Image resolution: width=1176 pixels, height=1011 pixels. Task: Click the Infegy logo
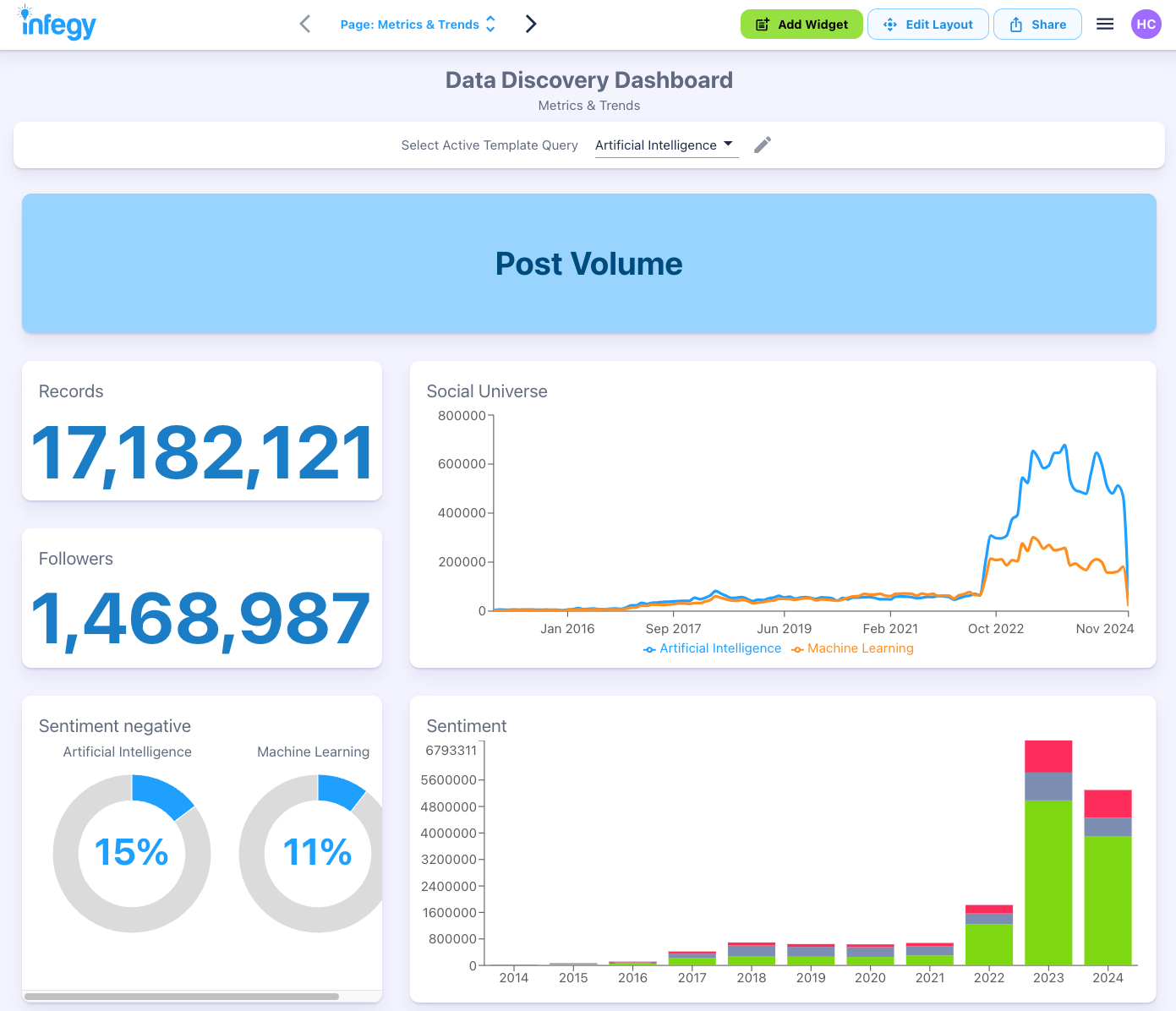pyautogui.click(x=56, y=24)
